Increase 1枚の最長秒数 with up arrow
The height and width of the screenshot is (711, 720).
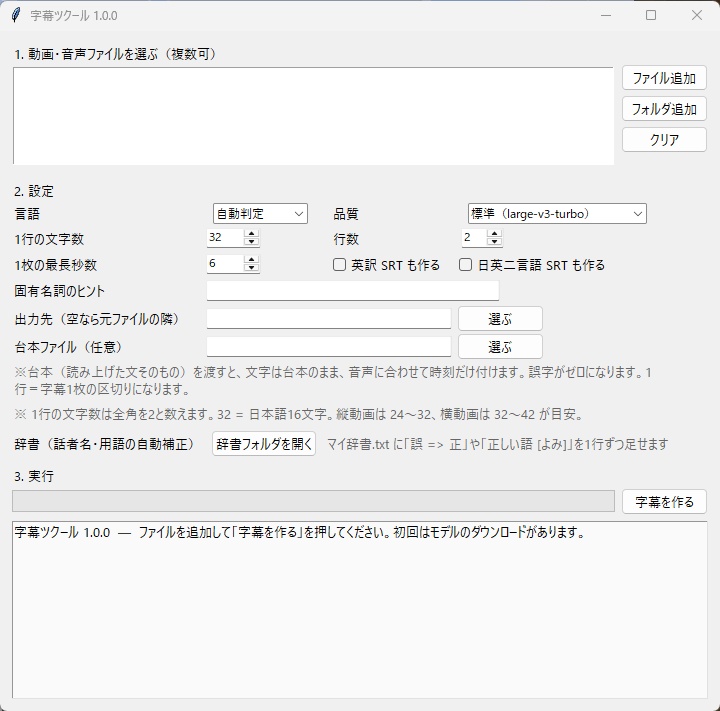click(x=252, y=260)
